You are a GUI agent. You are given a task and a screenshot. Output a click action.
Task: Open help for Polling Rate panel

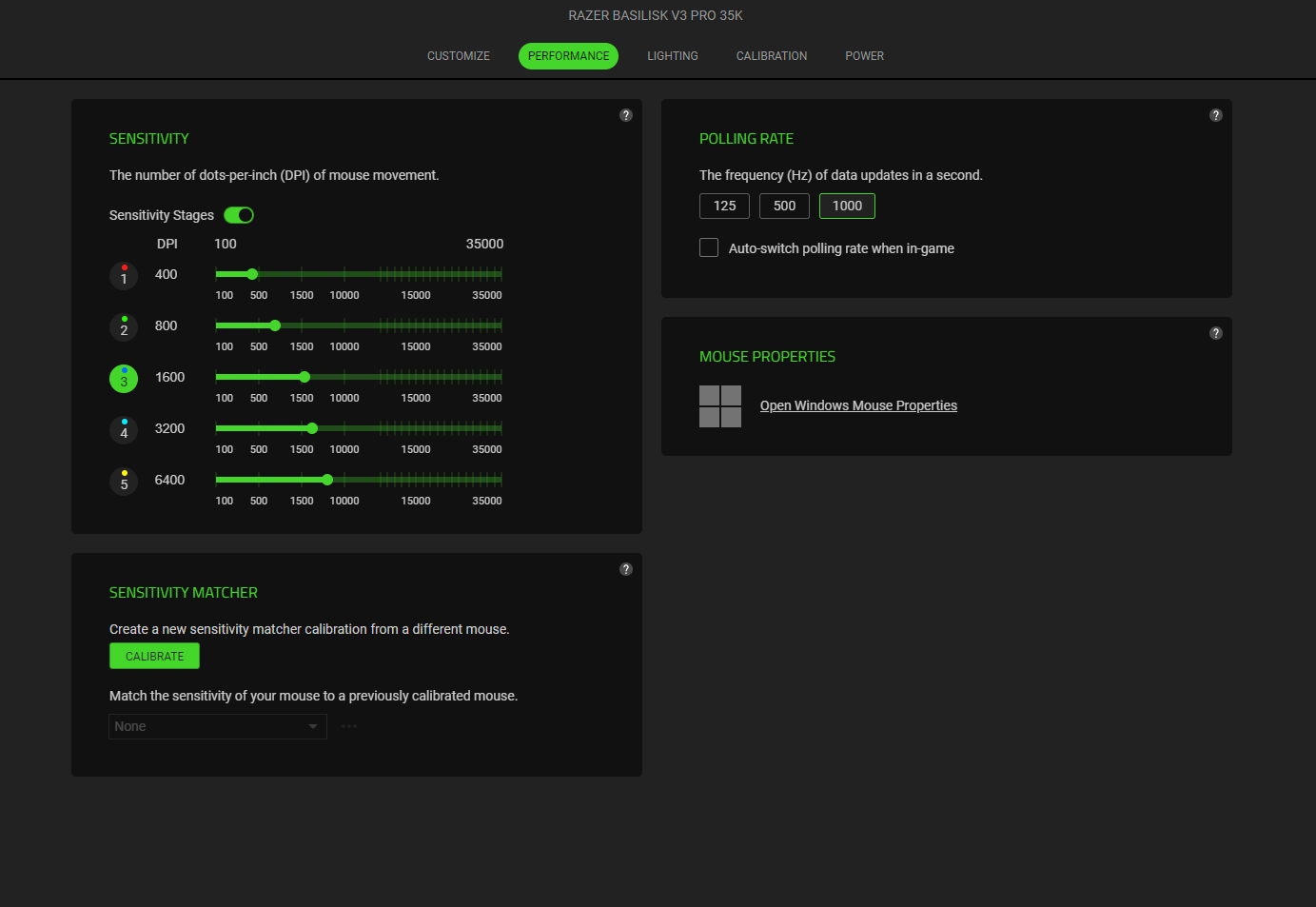[1215, 115]
